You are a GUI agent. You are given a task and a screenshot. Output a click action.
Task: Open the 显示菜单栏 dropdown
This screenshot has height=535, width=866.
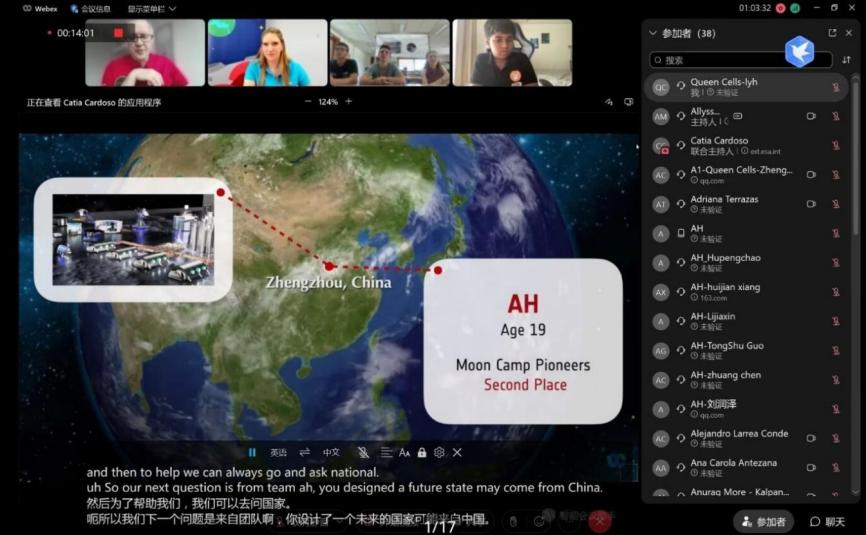click(x=152, y=8)
